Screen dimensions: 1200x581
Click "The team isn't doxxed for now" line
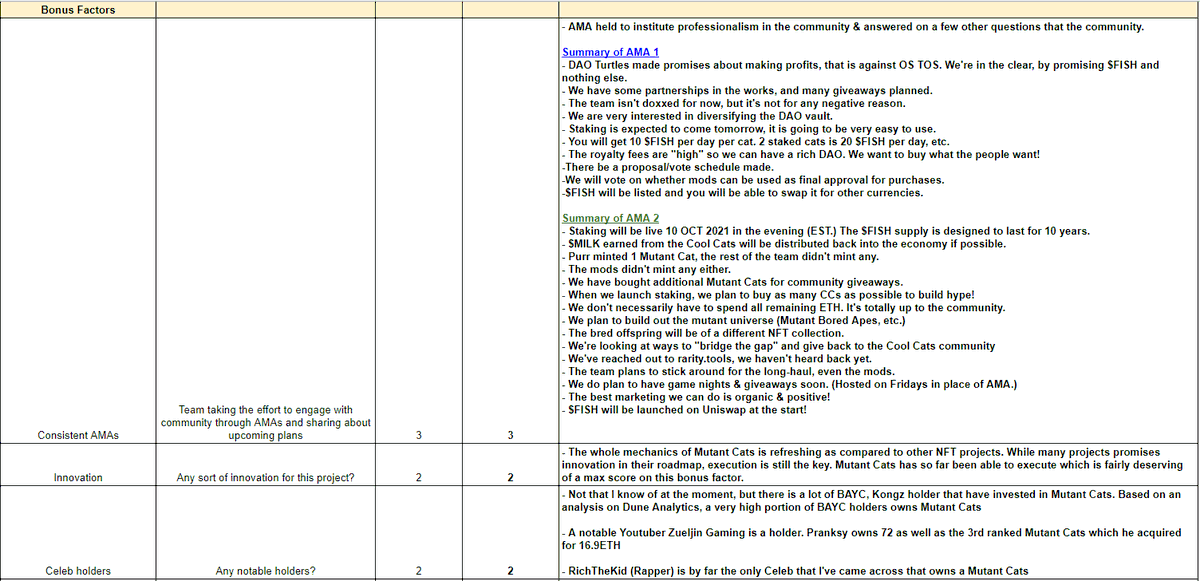734,104
